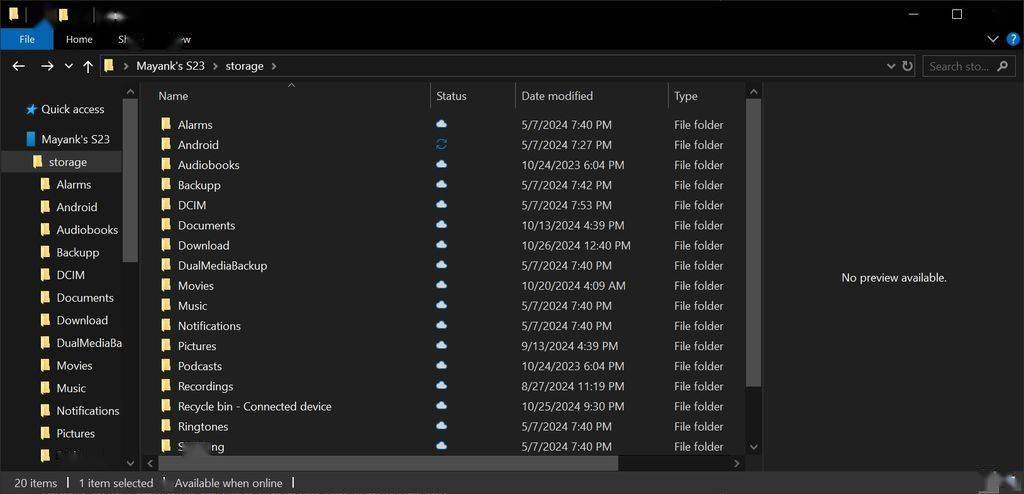The height and width of the screenshot is (494, 1024).
Task: Sort by Date modified column header
Action: click(557, 96)
